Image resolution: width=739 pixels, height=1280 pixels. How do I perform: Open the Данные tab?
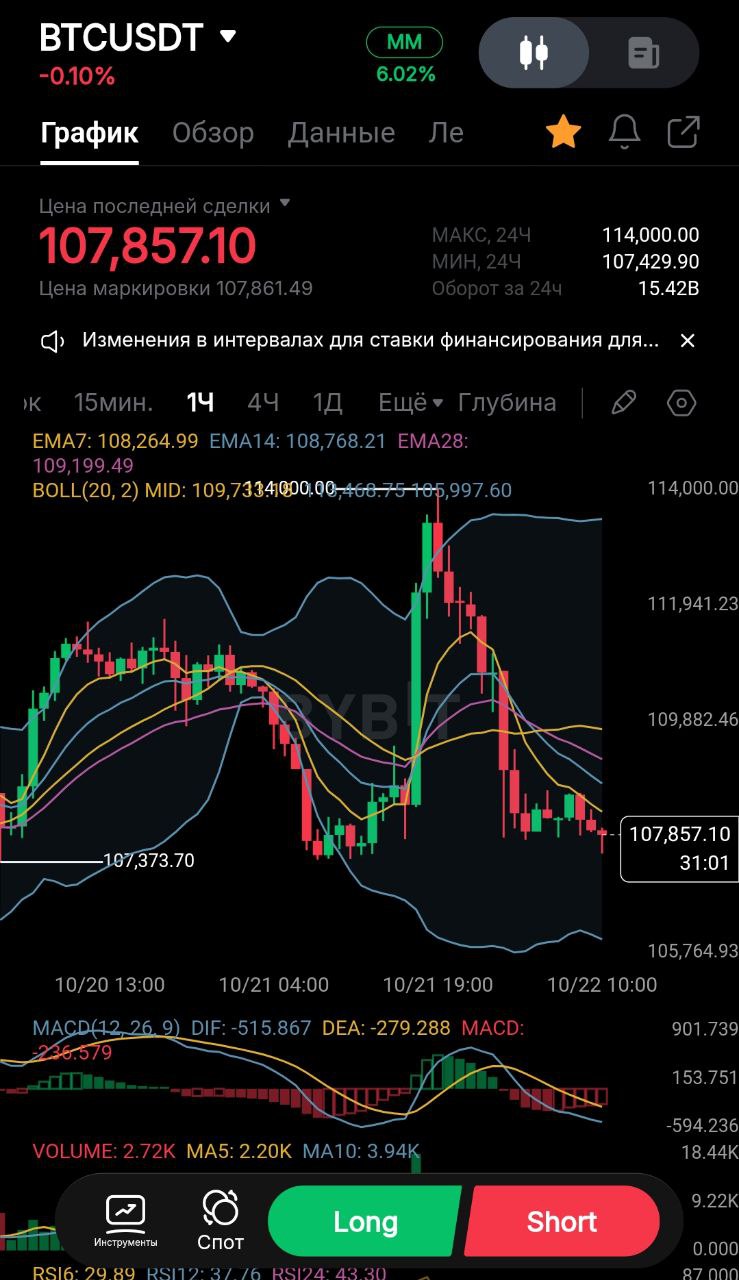(x=341, y=133)
